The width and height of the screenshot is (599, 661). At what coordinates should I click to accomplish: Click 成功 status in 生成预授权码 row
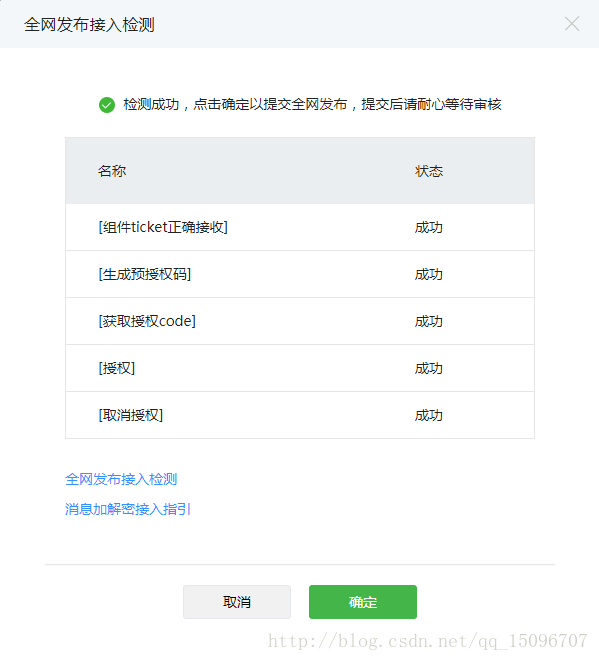coord(429,274)
